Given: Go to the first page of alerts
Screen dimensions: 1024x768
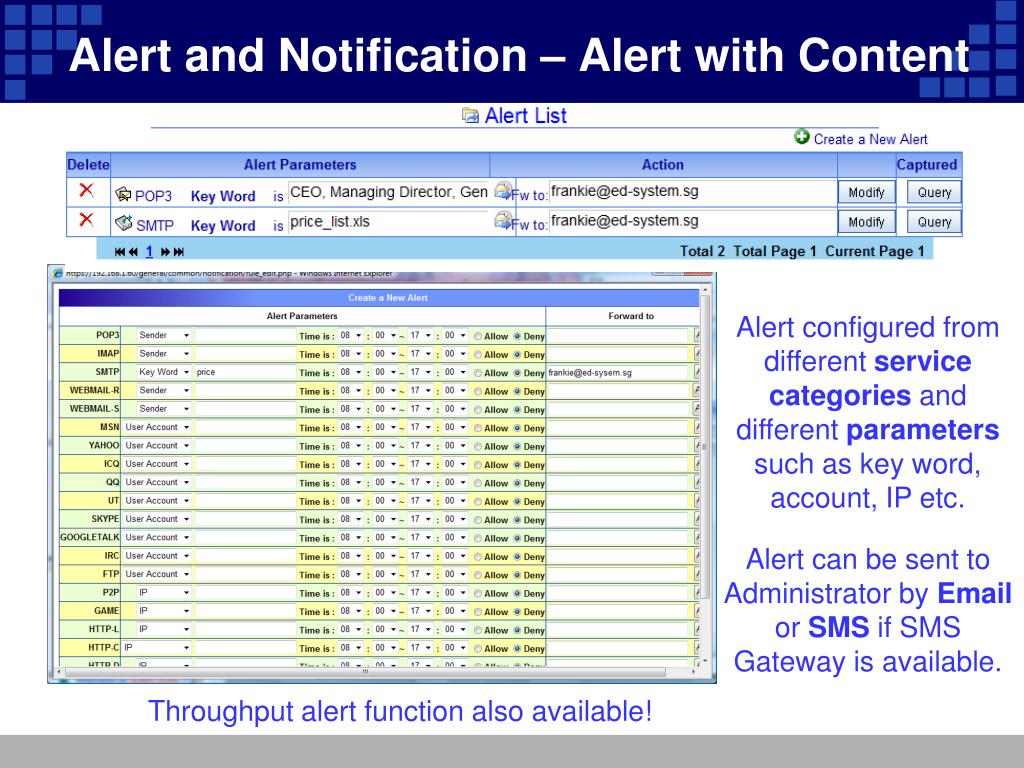Looking at the screenshot, I should [120, 251].
